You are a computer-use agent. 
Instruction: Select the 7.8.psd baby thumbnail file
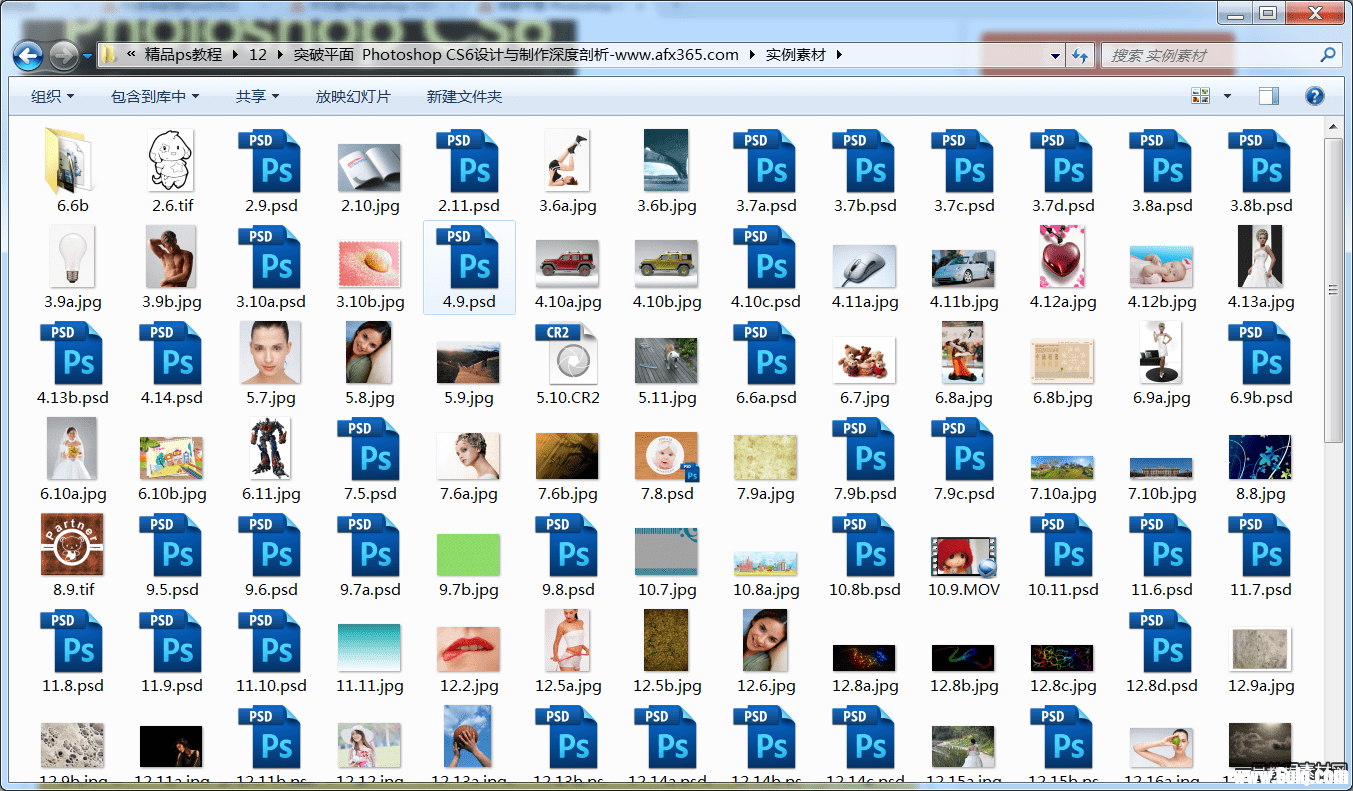[x=667, y=457]
